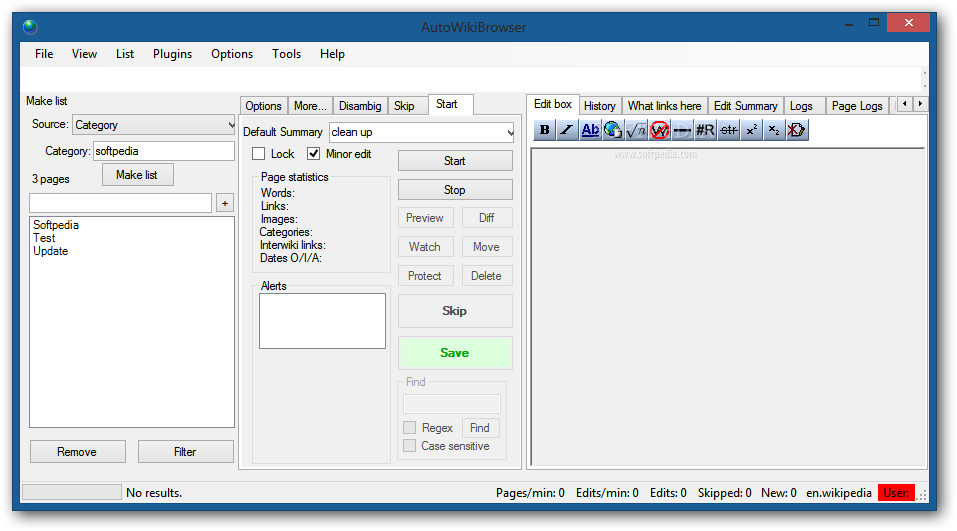The image size is (957, 531).
Task: Apply subscript with the x₂ icon
Action: (774, 130)
